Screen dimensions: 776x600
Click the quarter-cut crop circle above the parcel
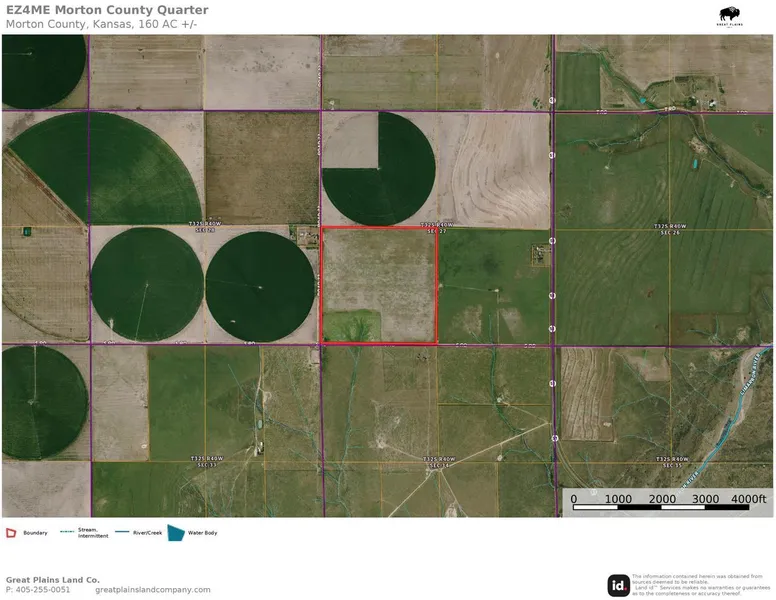click(380, 168)
